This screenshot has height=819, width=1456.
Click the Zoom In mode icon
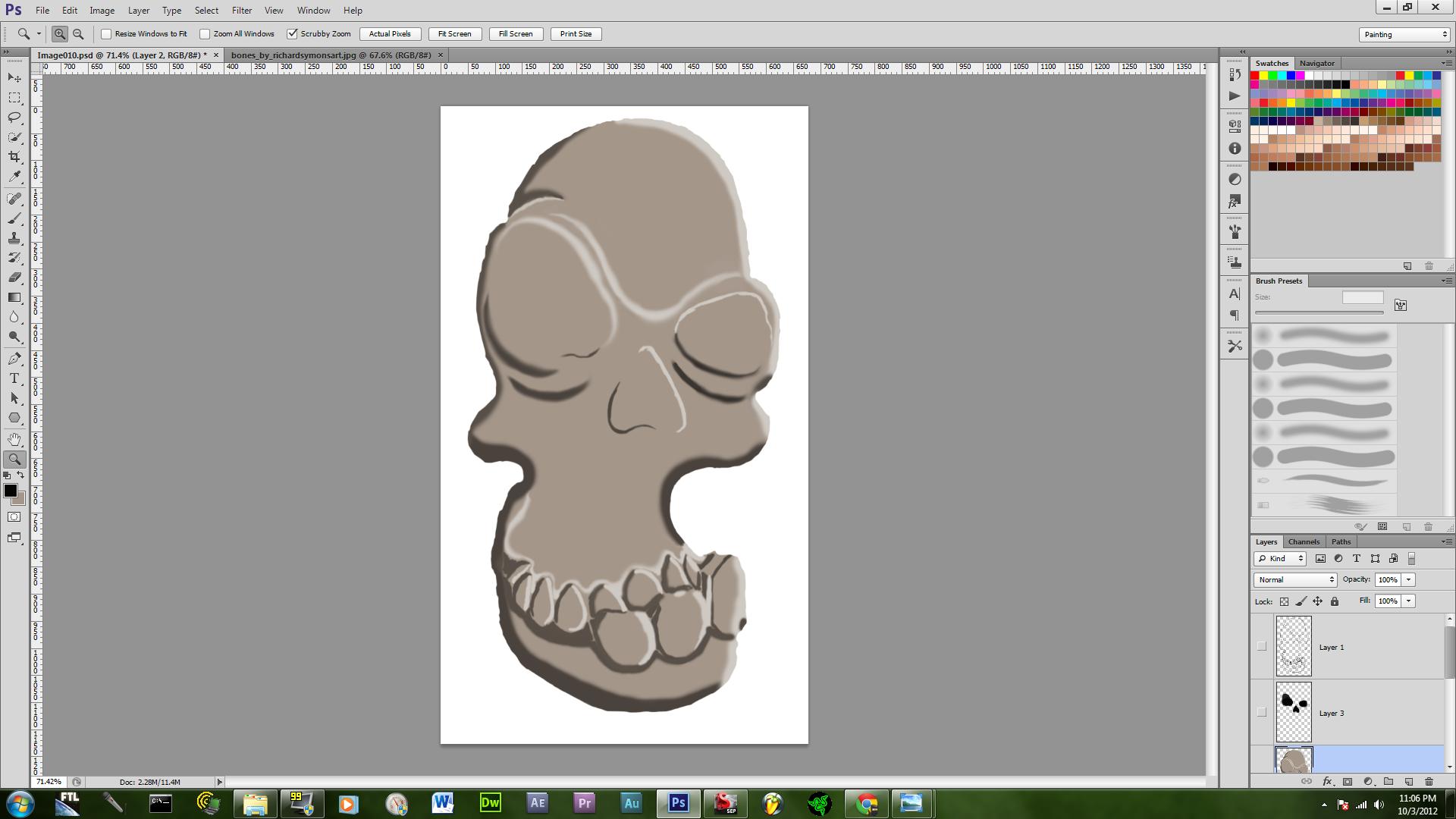click(60, 34)
